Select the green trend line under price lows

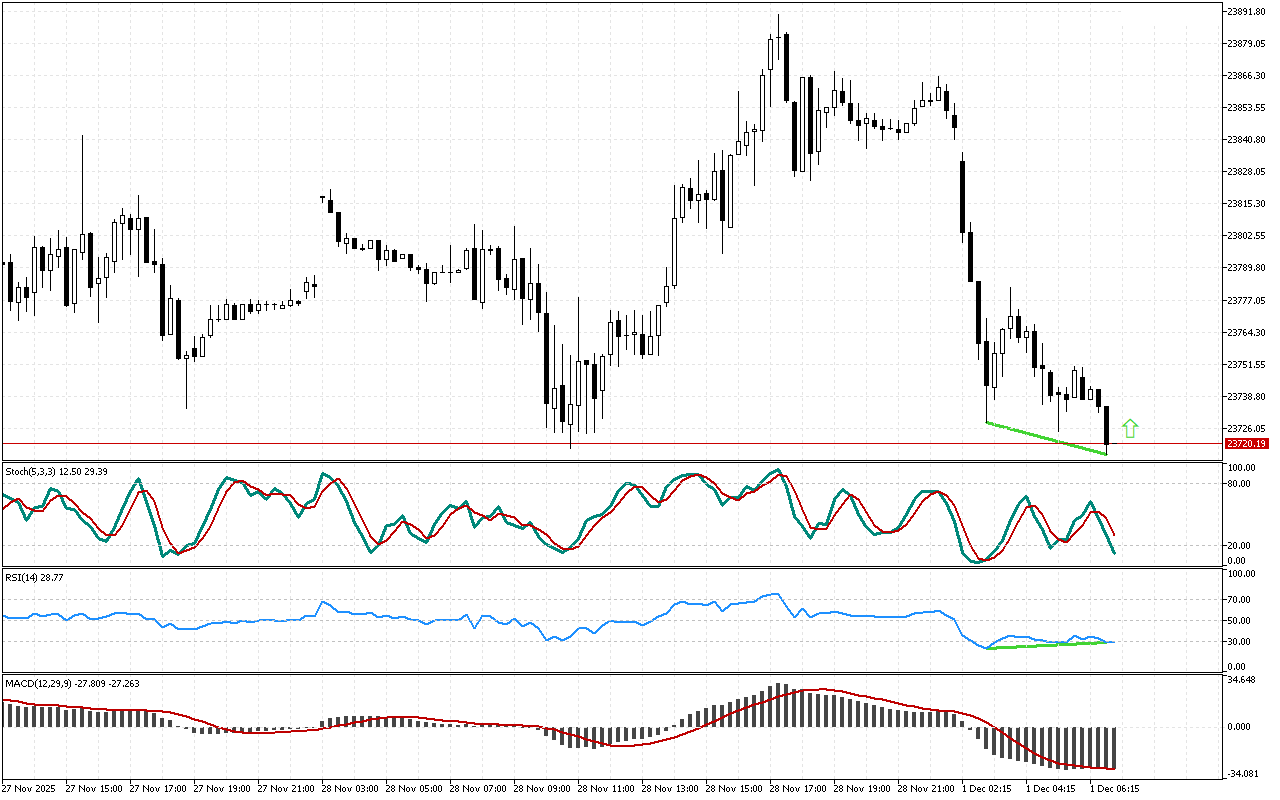(1046, 438)
